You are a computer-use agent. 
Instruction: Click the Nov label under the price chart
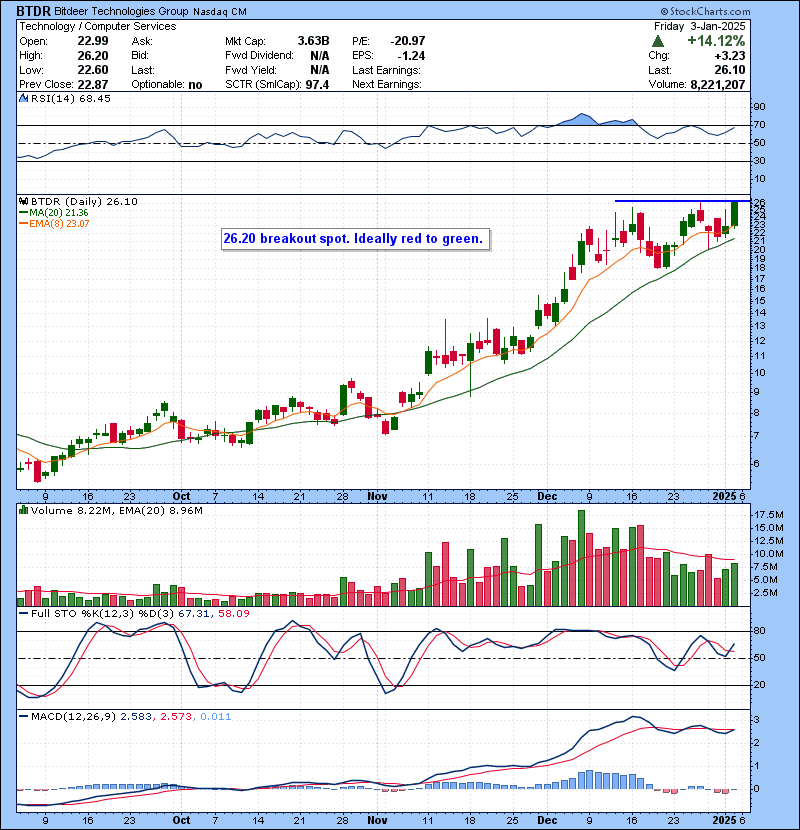(377, 497)
